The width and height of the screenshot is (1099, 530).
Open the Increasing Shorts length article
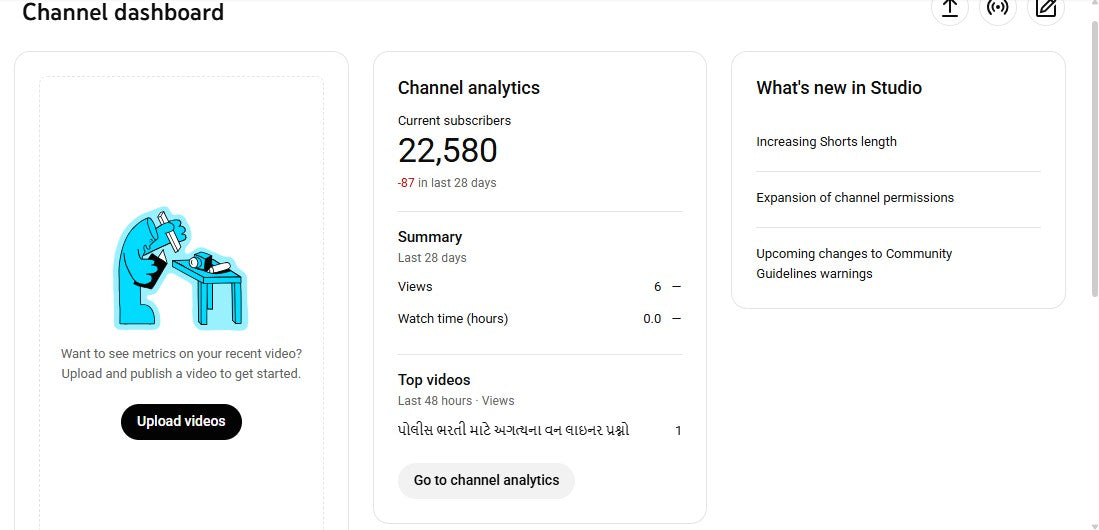(x=826, y=142)
